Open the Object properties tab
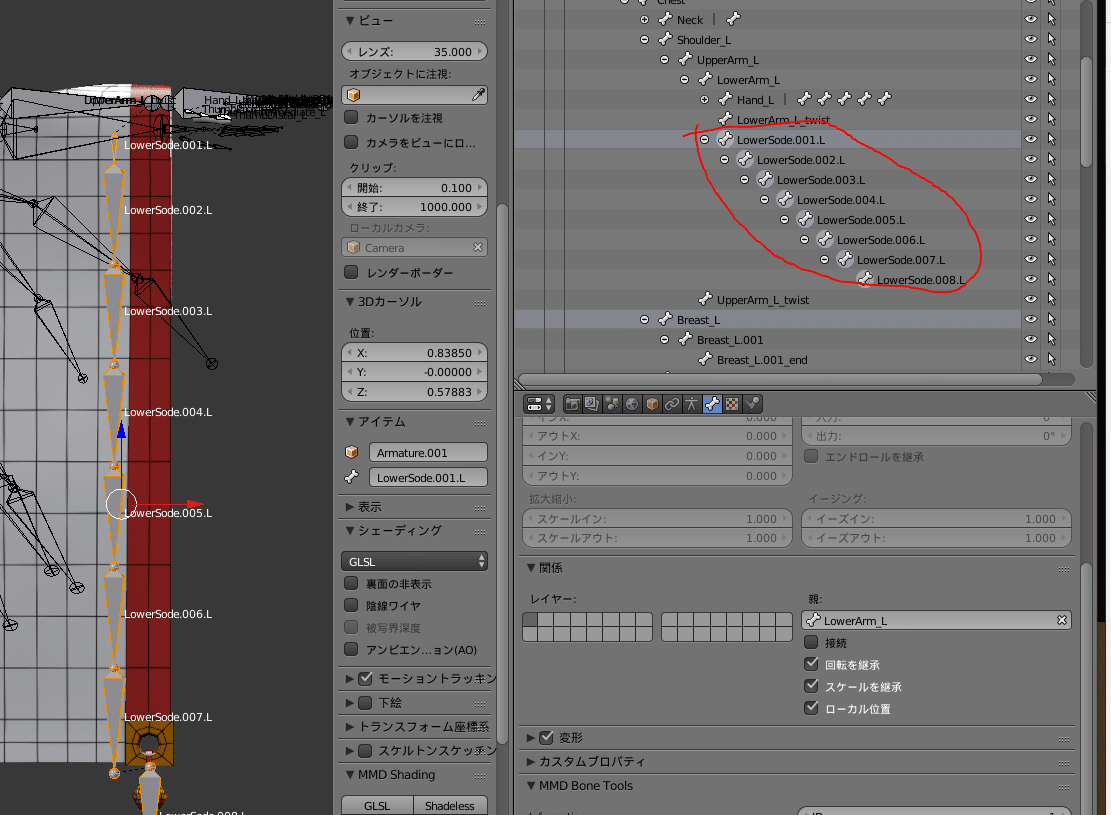Screen dimensions: 1111x815 click(x=652, y=404)
